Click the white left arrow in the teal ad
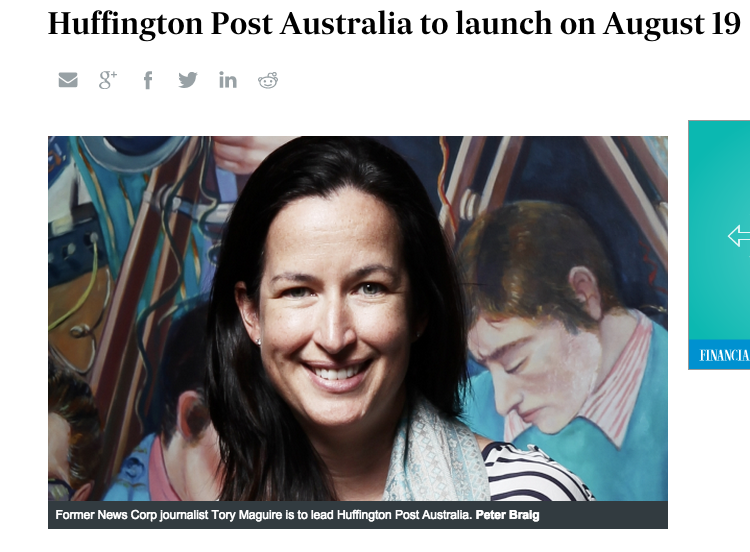 click(x=739, y=236)
